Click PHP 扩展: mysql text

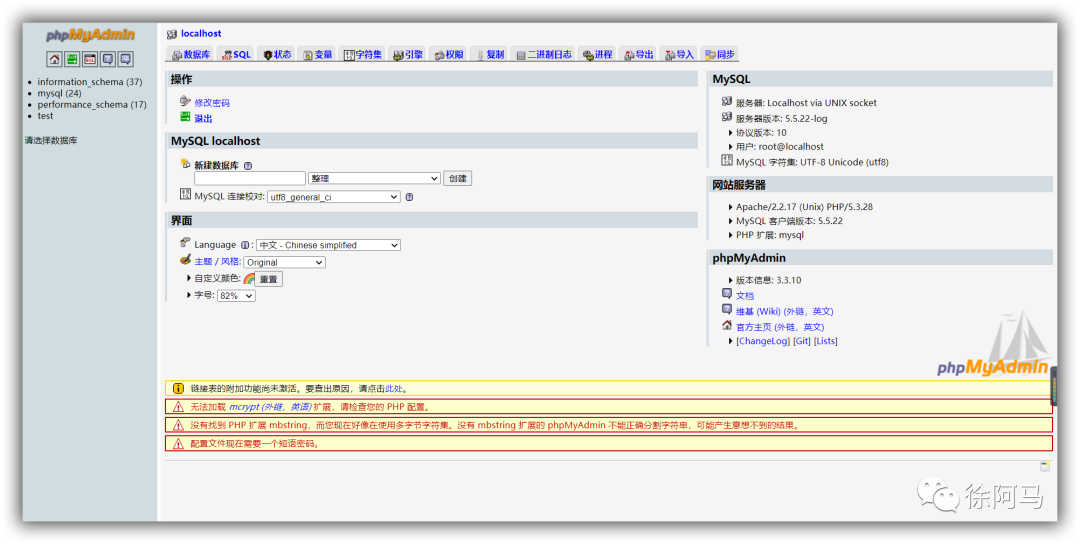770,236
